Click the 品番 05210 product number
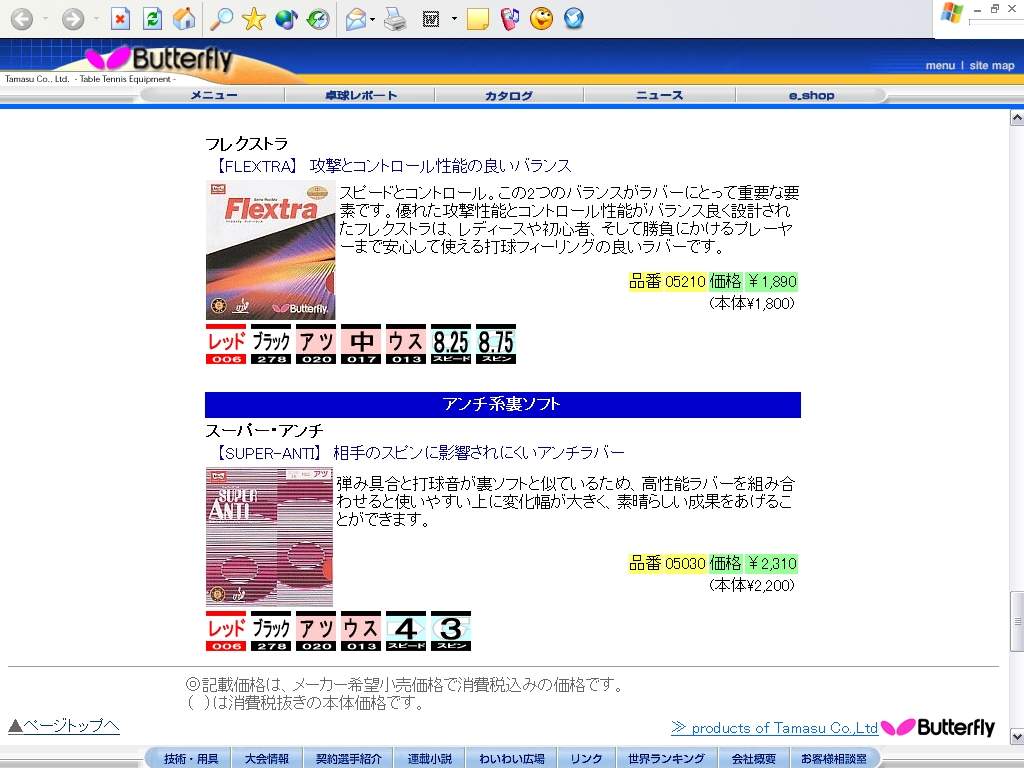The height and width of the screenshot is (768, 1024). point(667,281)
